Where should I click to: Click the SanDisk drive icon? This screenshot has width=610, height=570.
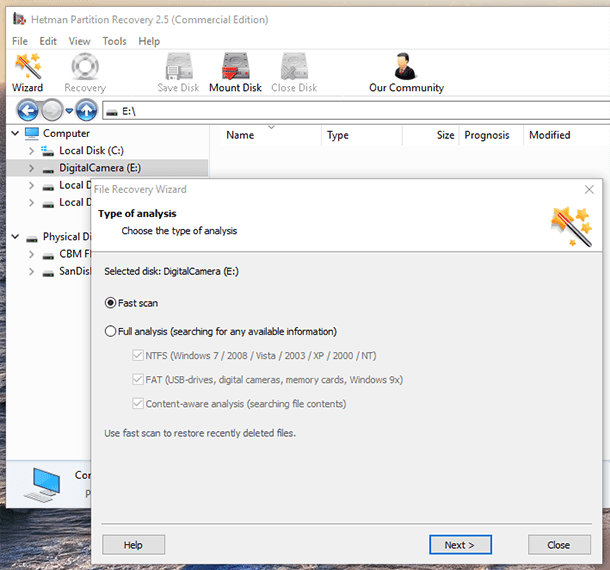tap(48, 273)
